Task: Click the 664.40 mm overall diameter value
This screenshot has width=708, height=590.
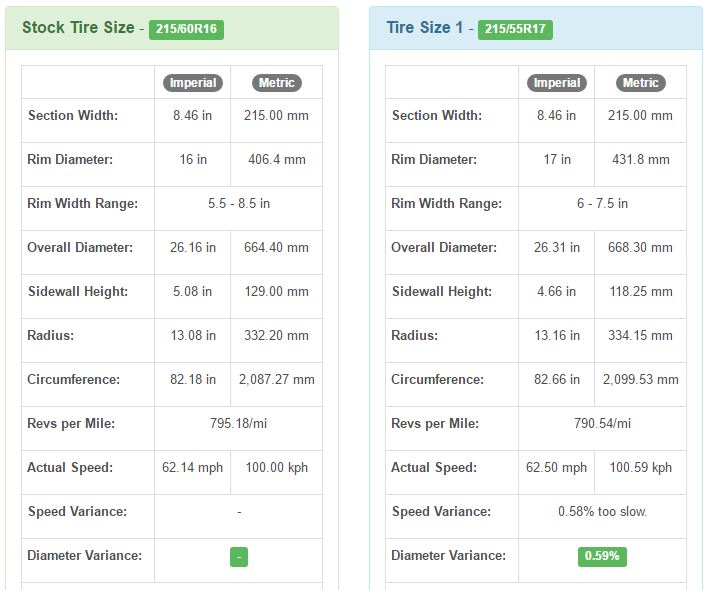Action: point(276,248)
